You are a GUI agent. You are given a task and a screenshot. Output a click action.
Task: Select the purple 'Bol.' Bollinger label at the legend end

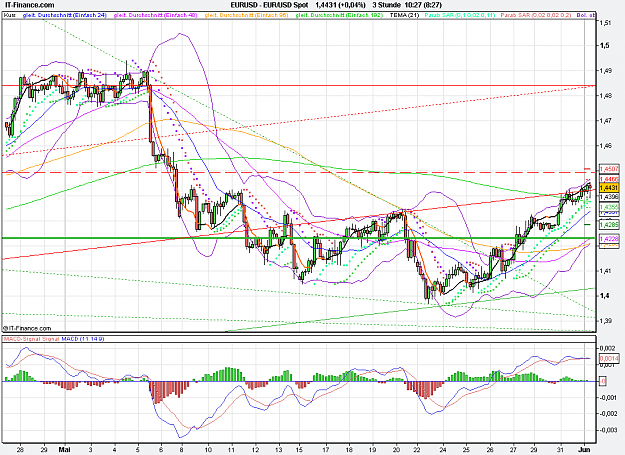click(586, 15)
